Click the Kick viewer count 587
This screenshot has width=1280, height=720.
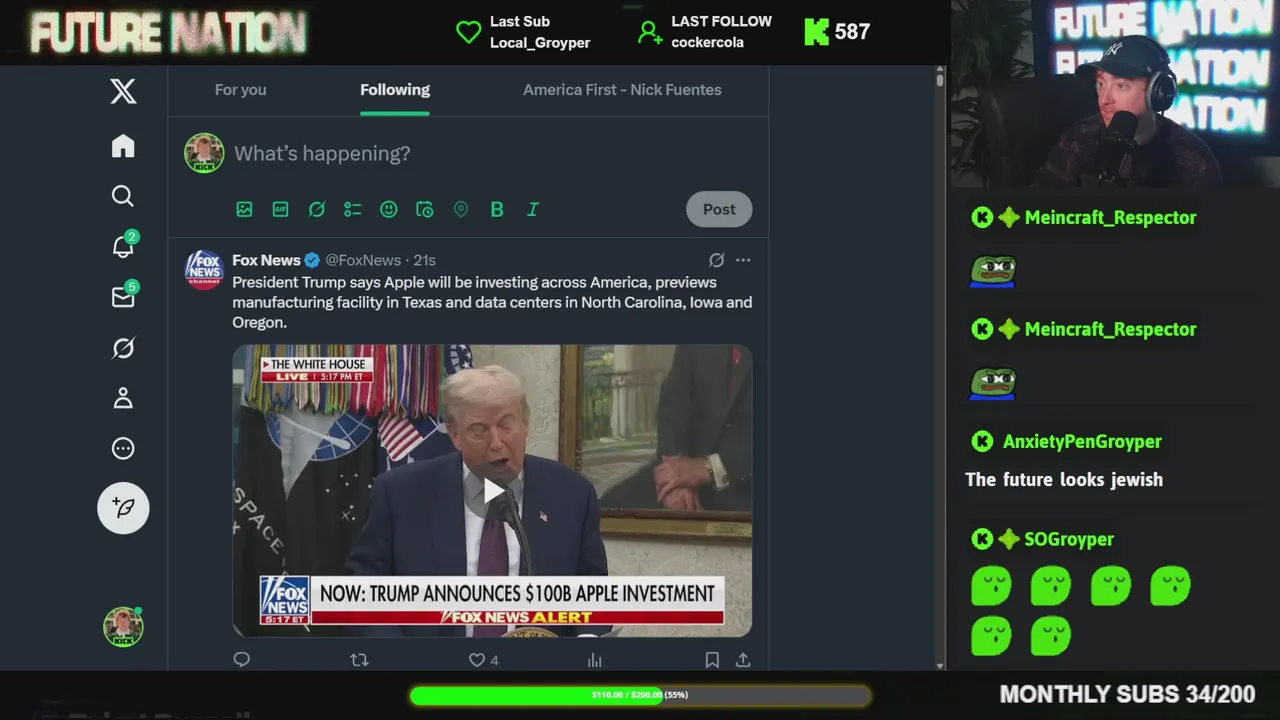coord(837,32)
